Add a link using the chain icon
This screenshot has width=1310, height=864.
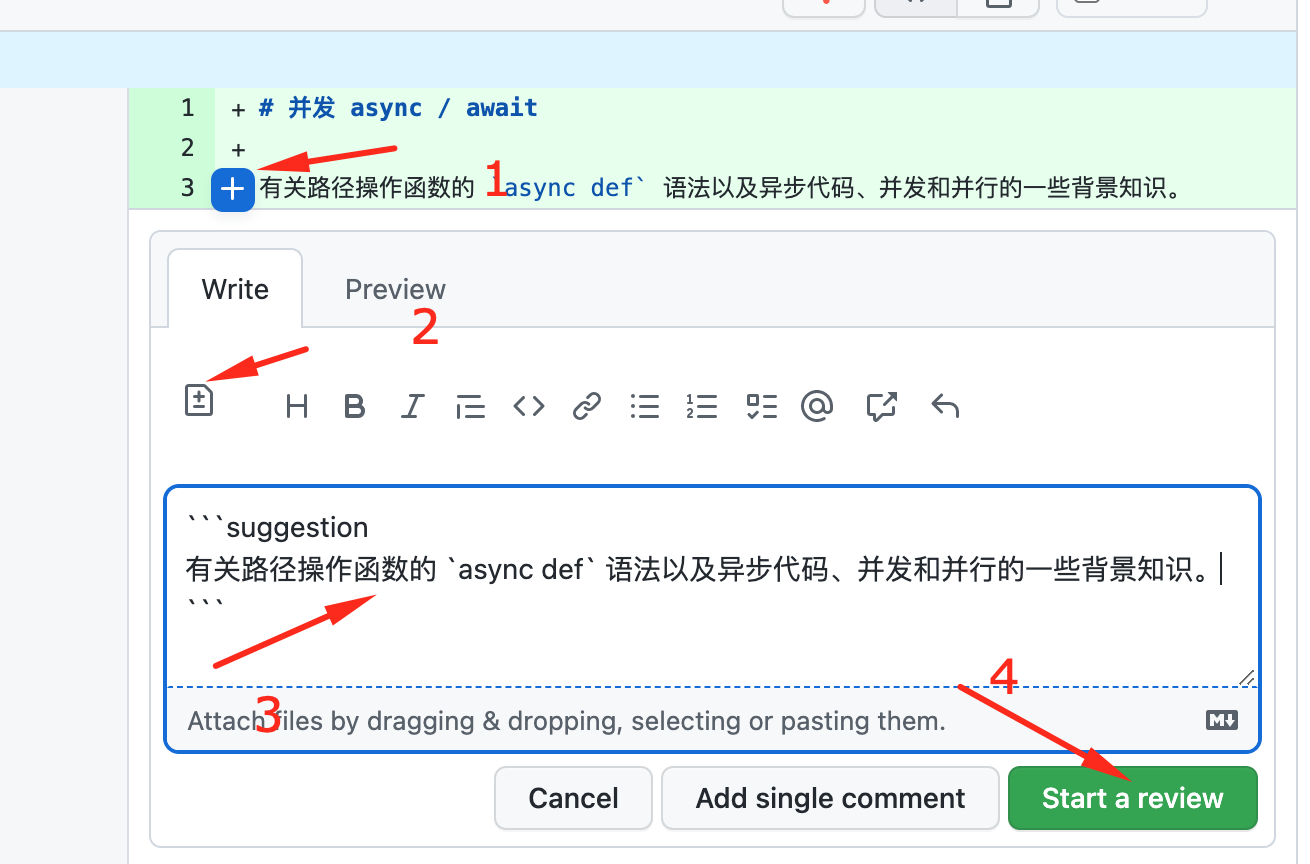click(x=586, y=406)
